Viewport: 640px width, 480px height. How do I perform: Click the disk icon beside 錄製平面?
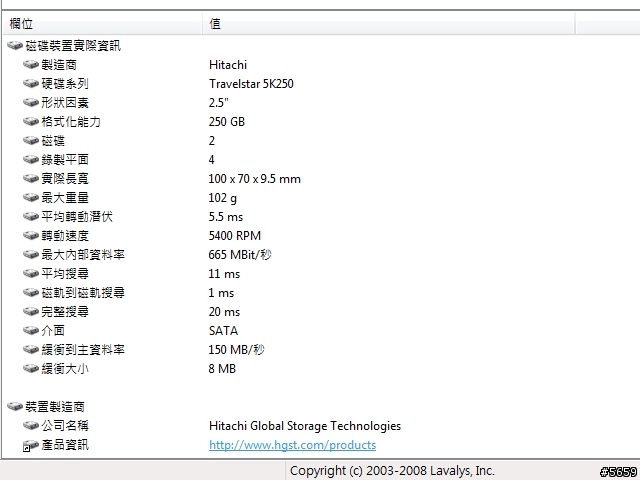click(x=31, y=159)
